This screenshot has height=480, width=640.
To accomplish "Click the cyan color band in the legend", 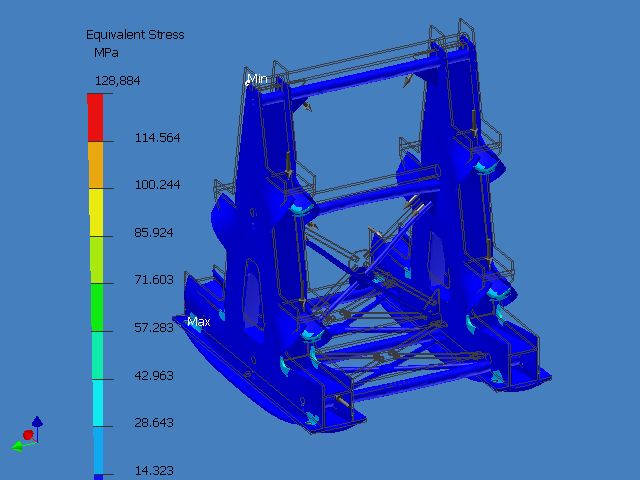I will 98,403.
